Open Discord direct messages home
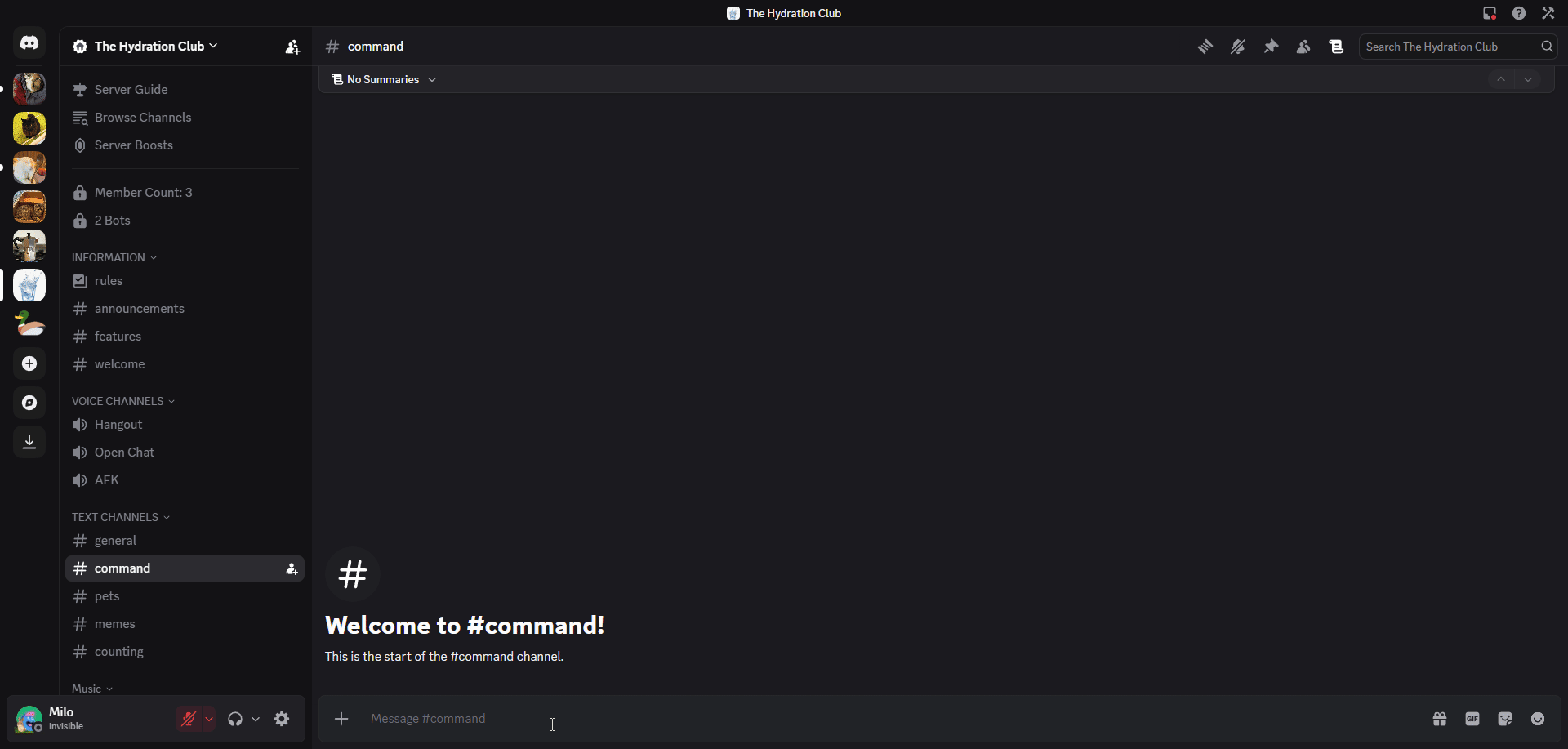Image resolution: width=1568 pixels, height=749 pixels. click(x=29, y=42)
